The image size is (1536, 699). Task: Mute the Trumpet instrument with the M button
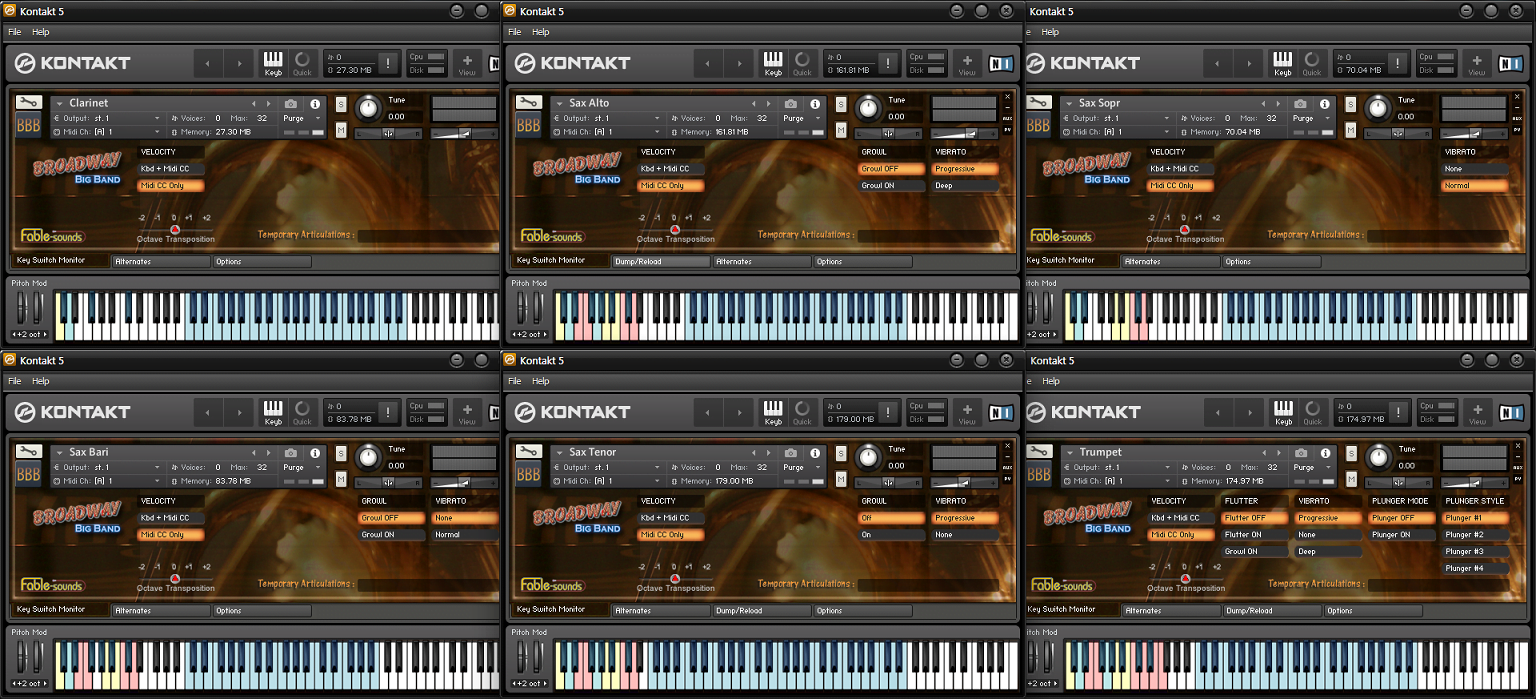pyautogui.click(x=1351, y=479)
